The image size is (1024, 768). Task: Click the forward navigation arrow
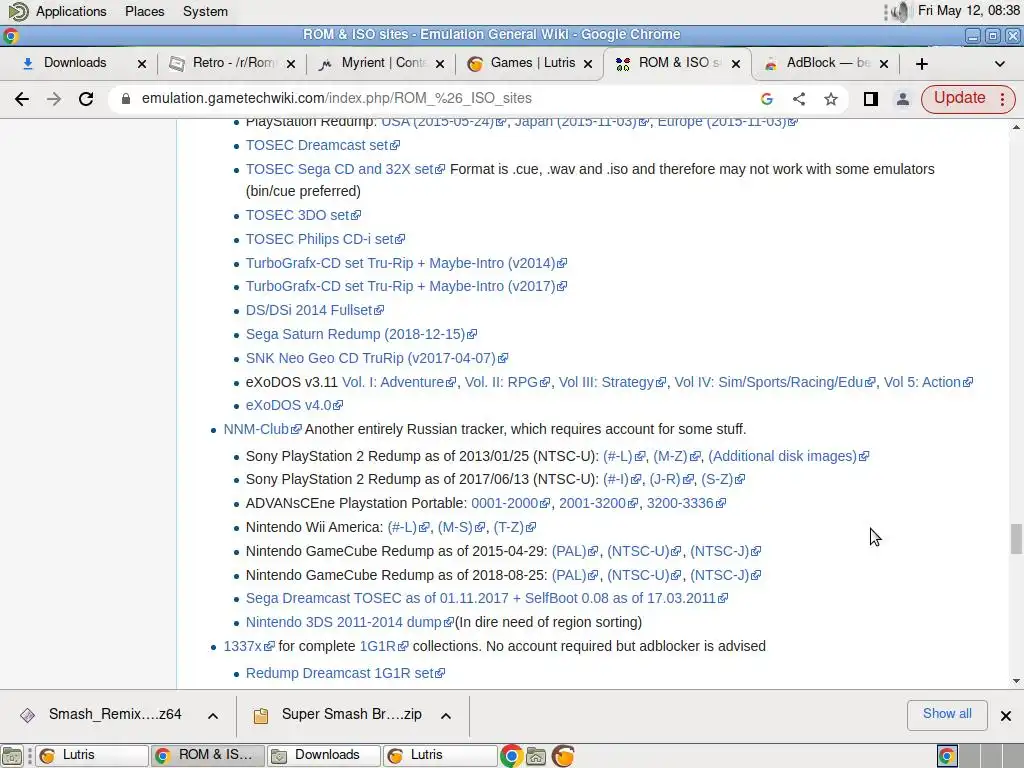point(54,99)
